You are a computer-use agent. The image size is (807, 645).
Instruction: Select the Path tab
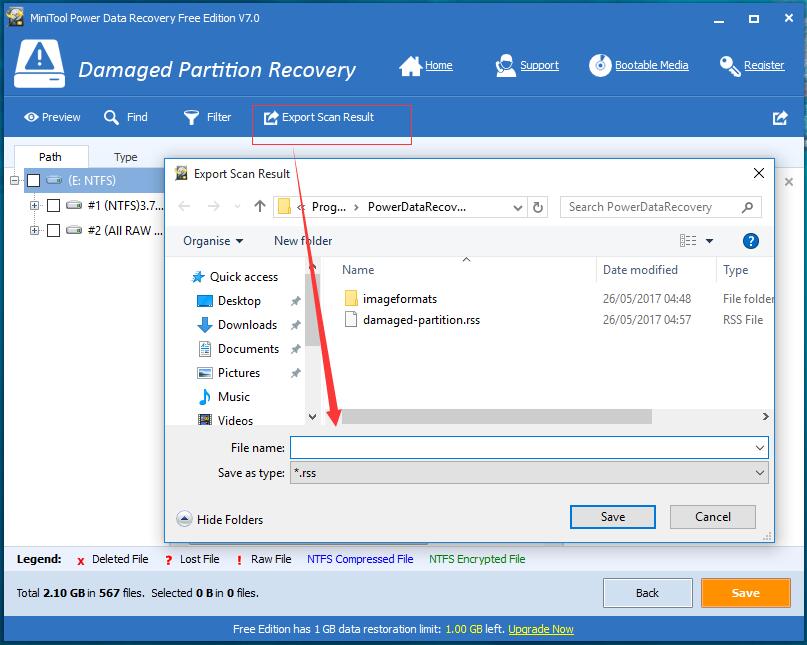[x=51, y=156]
